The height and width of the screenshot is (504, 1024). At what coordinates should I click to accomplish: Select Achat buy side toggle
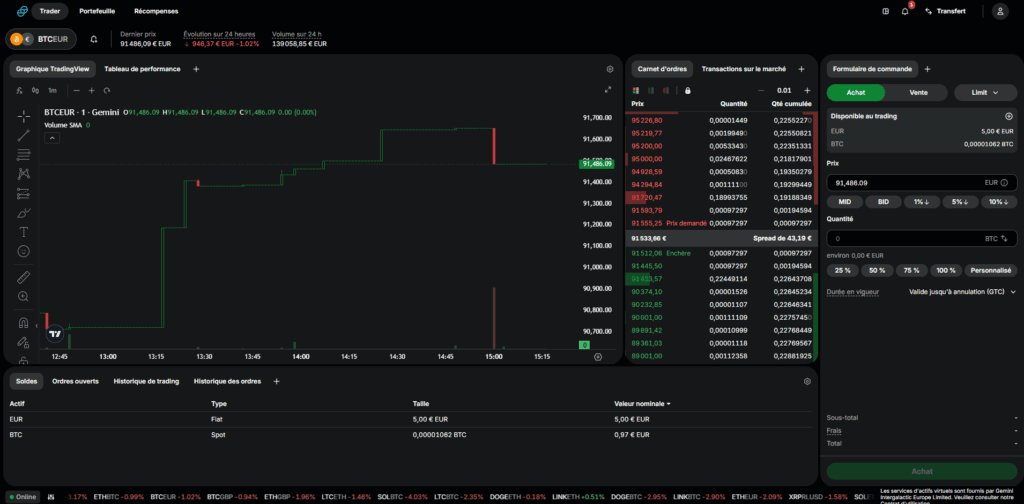click(856, 93)
